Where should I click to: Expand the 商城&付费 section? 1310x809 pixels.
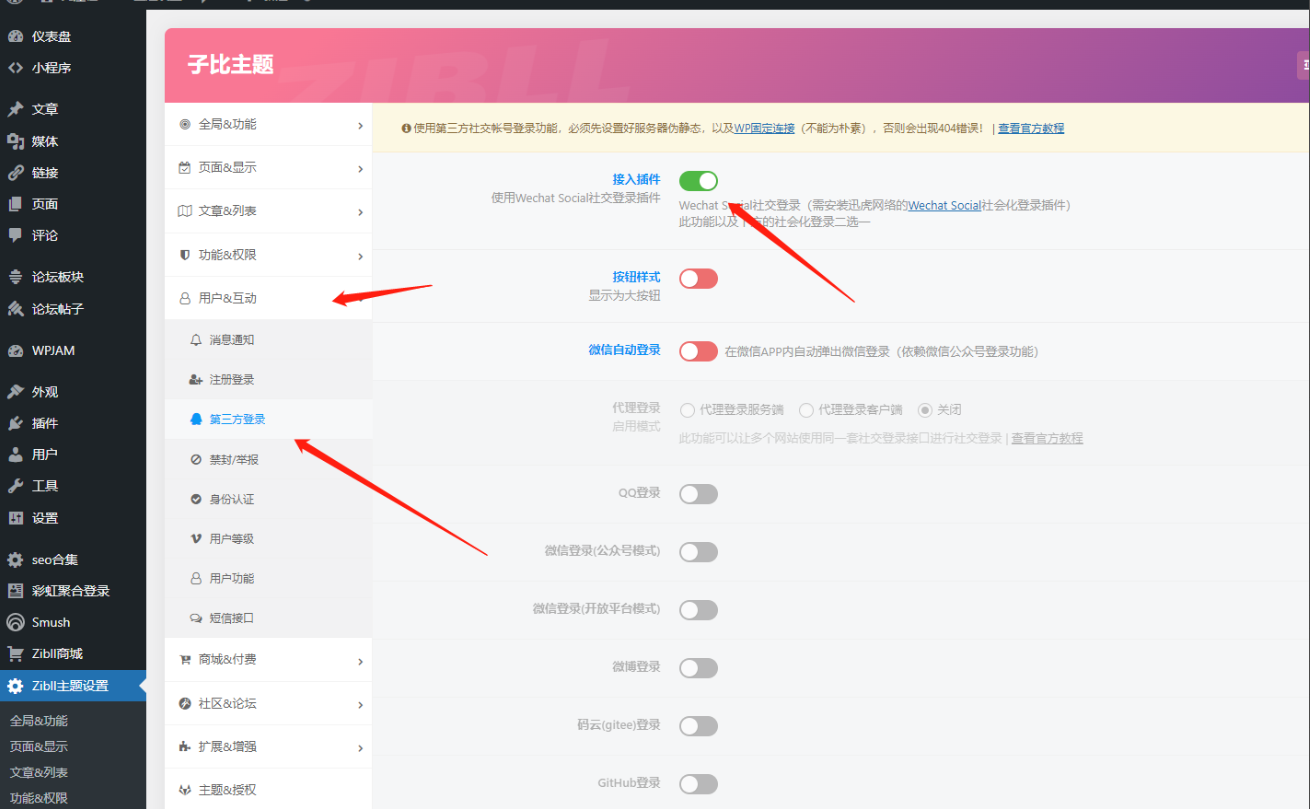tap(267, 660)
